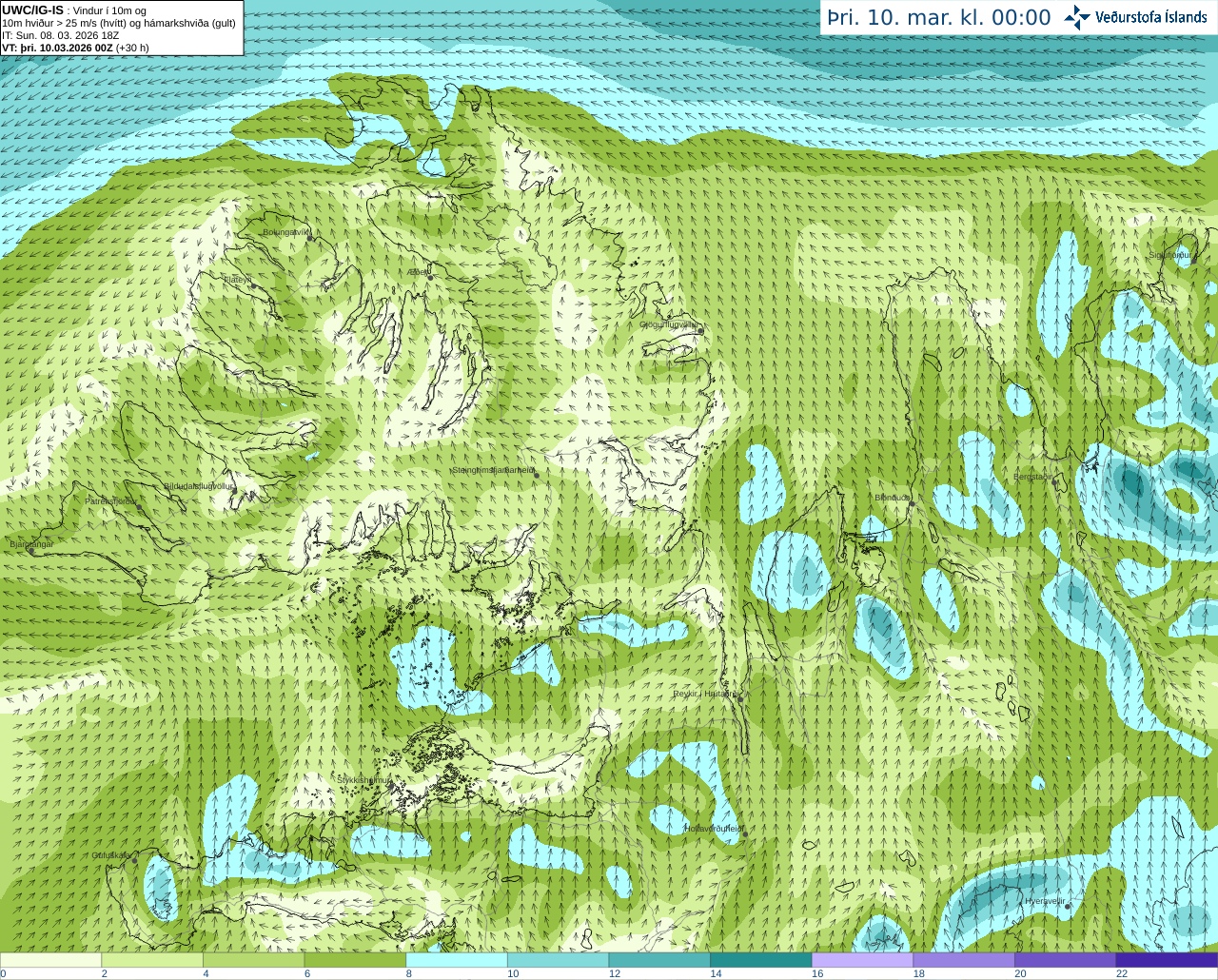
Task: Select the Steingrímsfjarðarheiði station label
Action: coord(492,470)
